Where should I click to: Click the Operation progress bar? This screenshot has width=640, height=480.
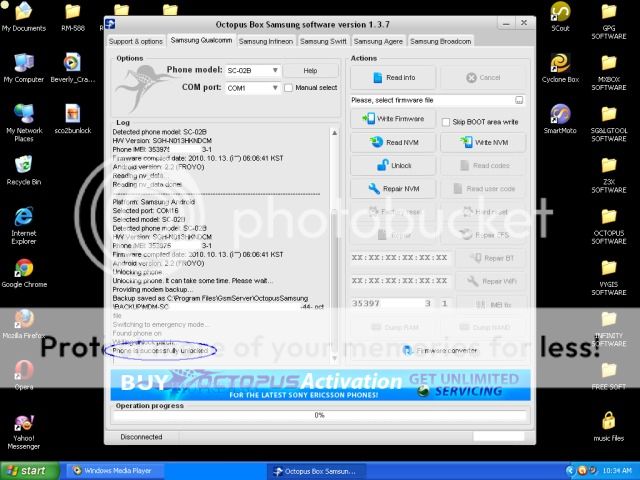click(x=320, y=415)
